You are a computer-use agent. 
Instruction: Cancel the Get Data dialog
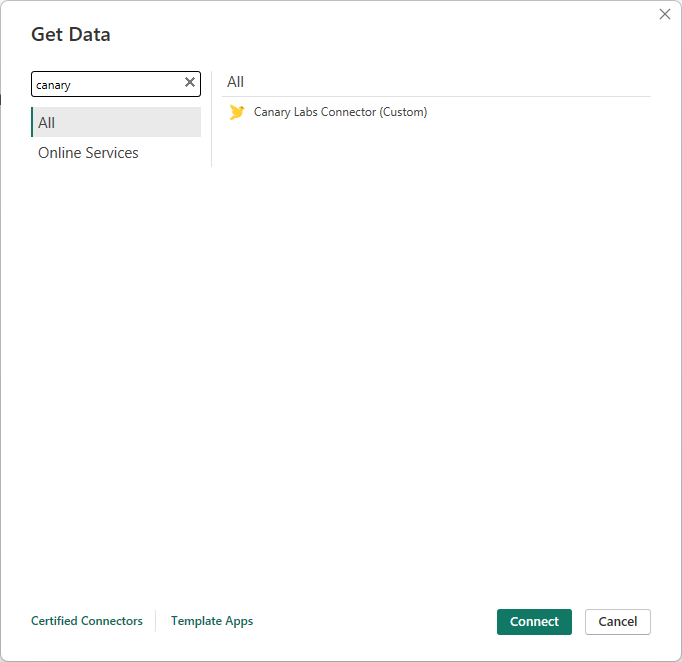point(617,621)
